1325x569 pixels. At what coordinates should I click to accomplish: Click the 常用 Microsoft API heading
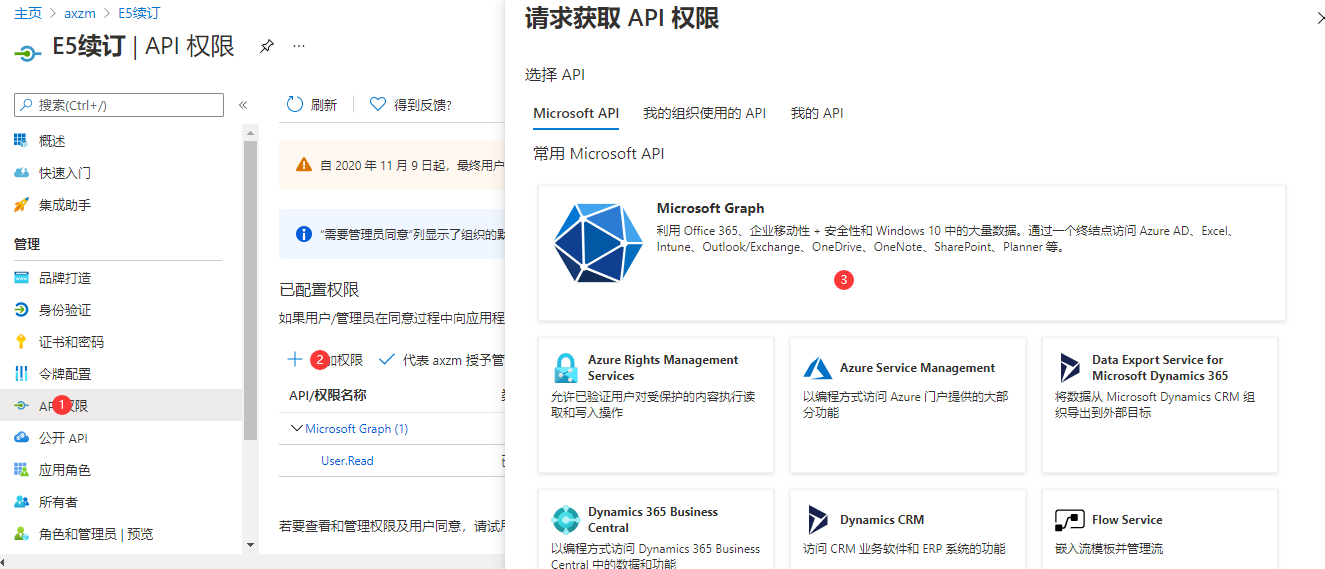[x=598, y=154]
